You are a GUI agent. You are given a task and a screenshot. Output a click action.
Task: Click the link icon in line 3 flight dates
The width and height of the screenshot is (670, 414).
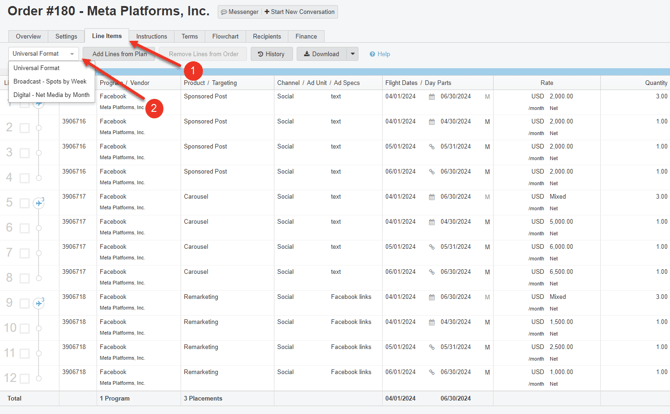pos(432,147)
